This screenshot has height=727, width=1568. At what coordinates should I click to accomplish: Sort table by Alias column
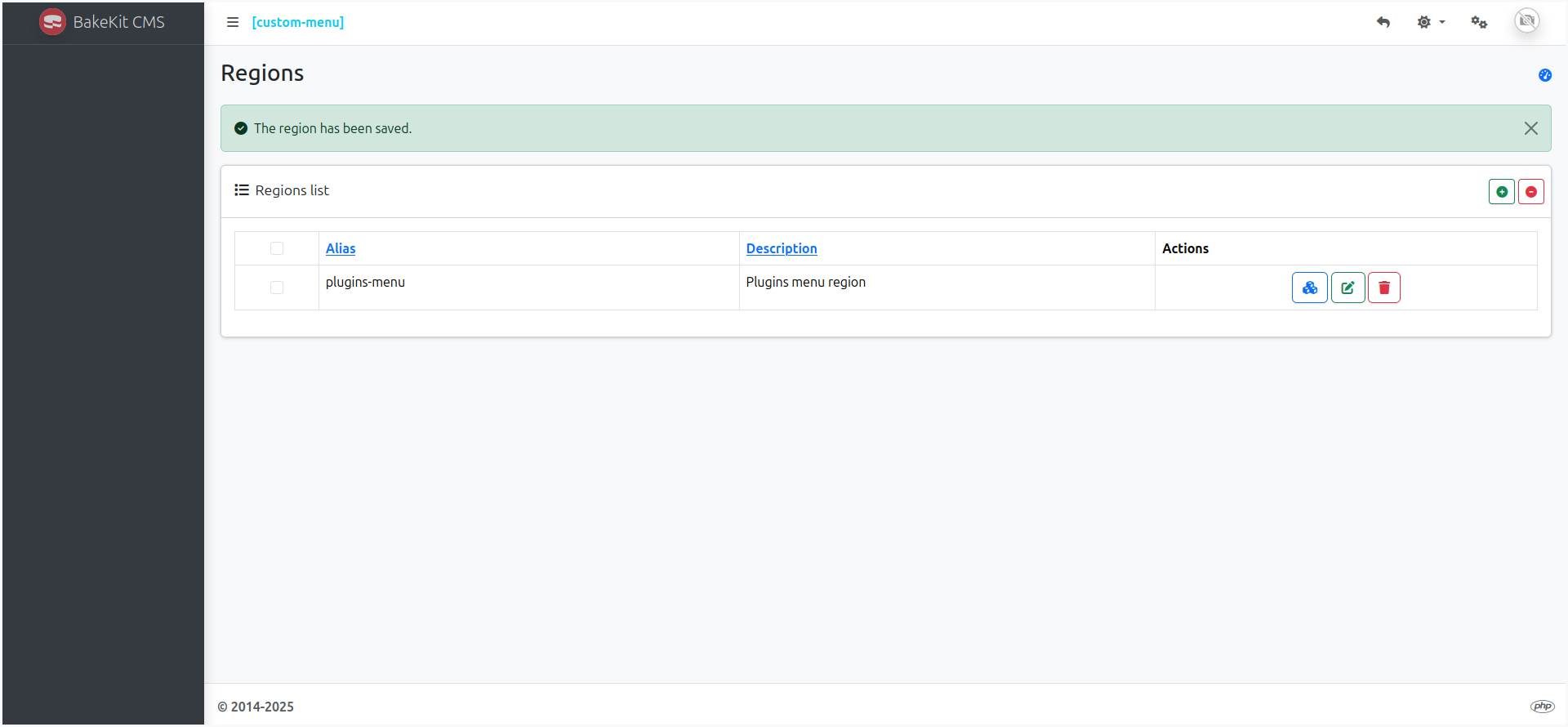(x=341, y=248)
